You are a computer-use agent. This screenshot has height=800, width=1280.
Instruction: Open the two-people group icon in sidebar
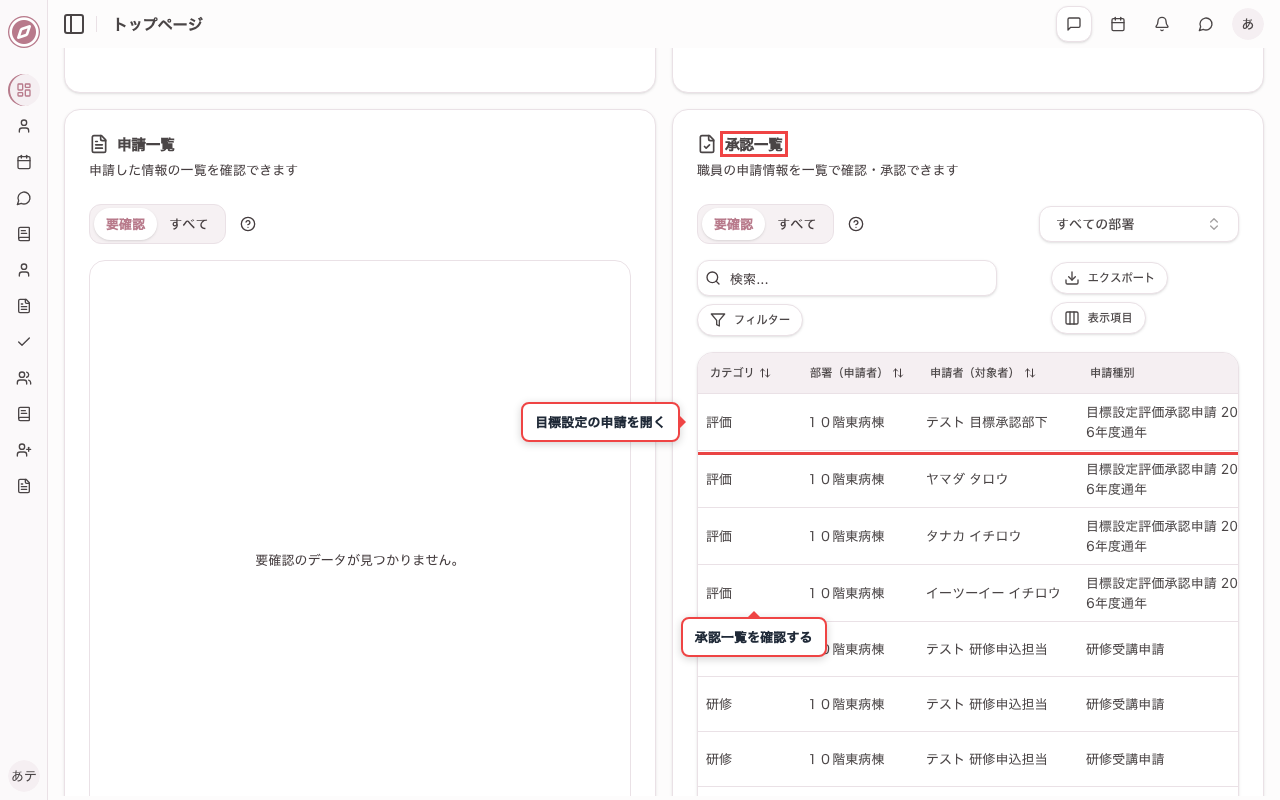(24, 378)
